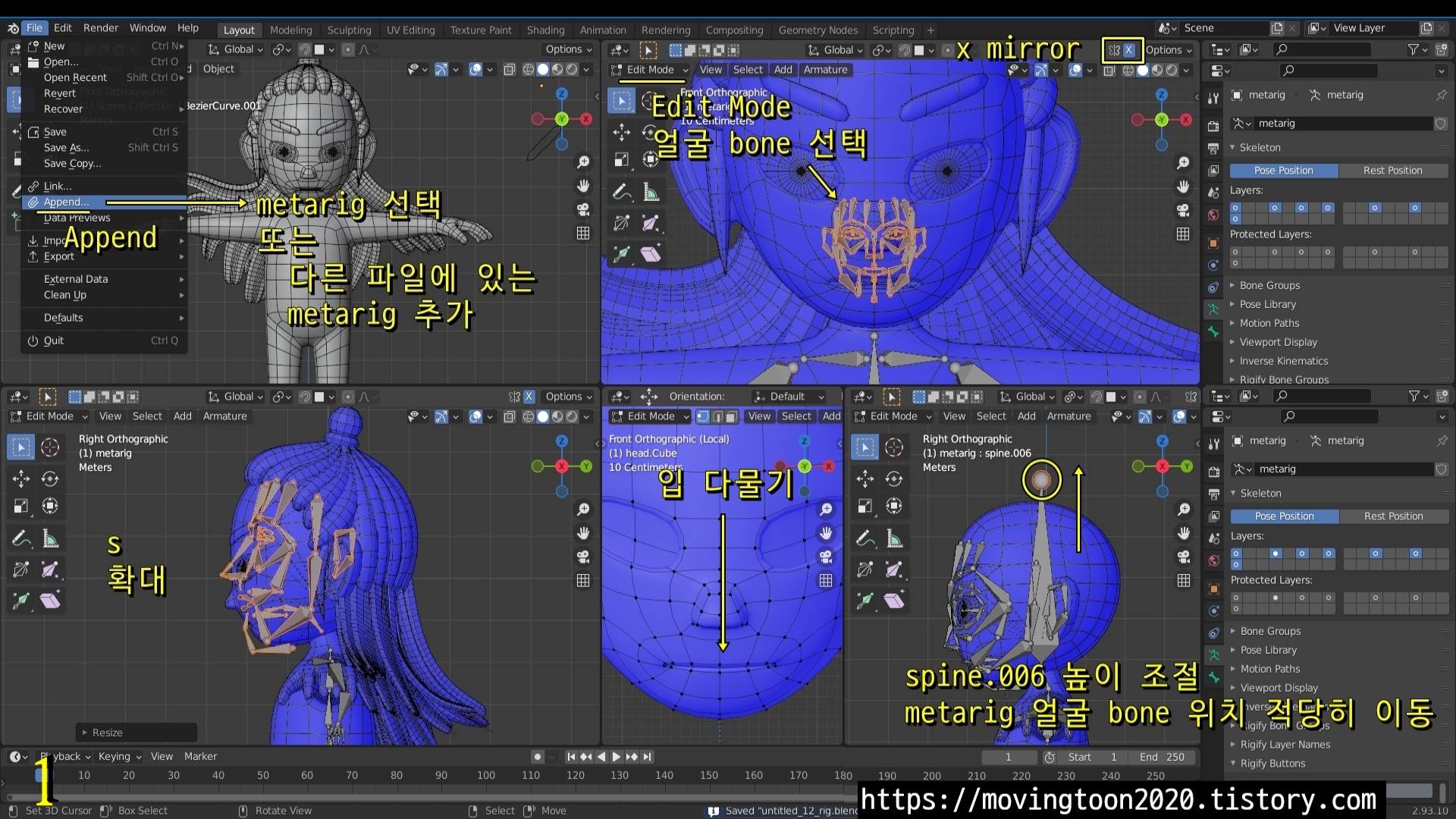Click zoom magnifier in top-right viewport
1456x819 pixels.
point(1183,163)
